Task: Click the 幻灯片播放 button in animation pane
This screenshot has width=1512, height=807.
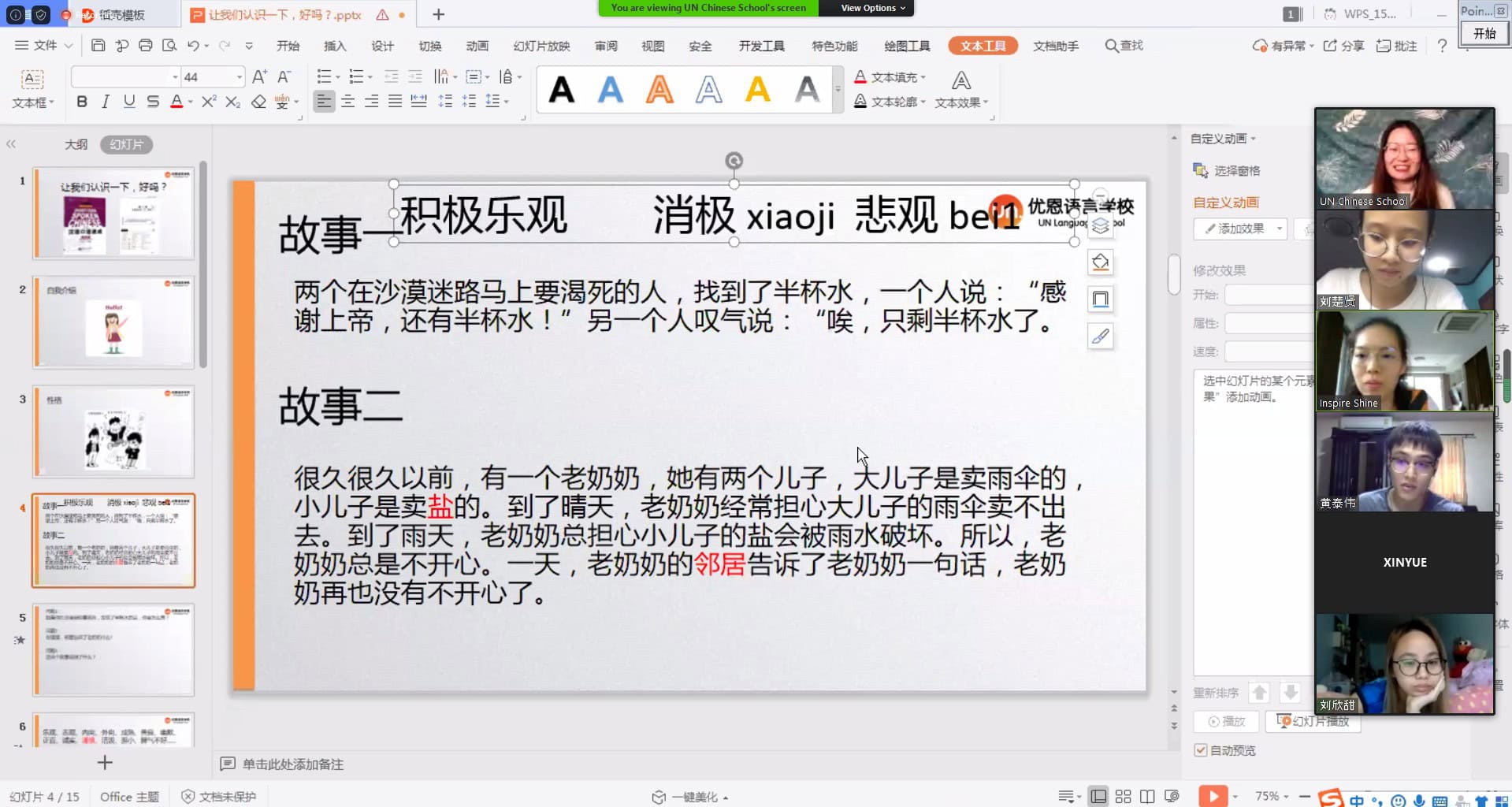Action: tap(1313, 721)
